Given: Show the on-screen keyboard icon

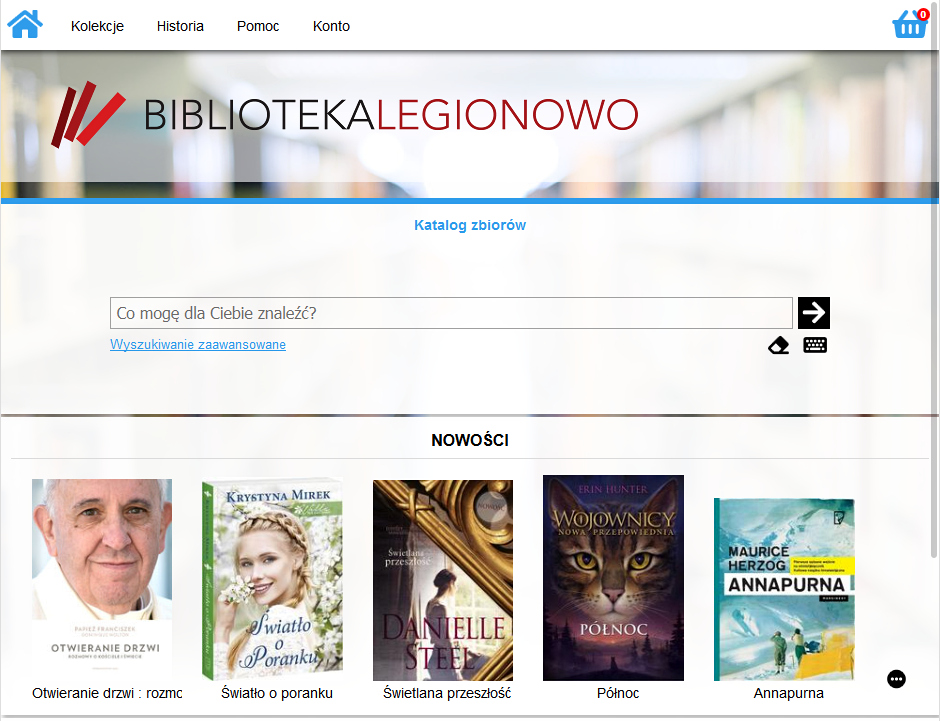Looking at the screenshot, I should coord(815,345).
